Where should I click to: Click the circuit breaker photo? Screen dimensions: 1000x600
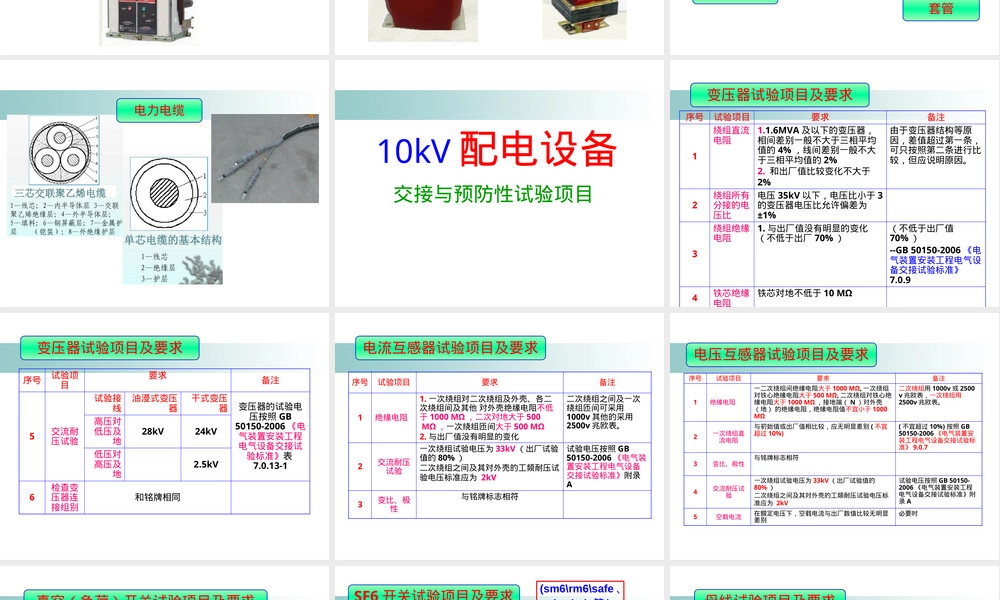point(149,21)
